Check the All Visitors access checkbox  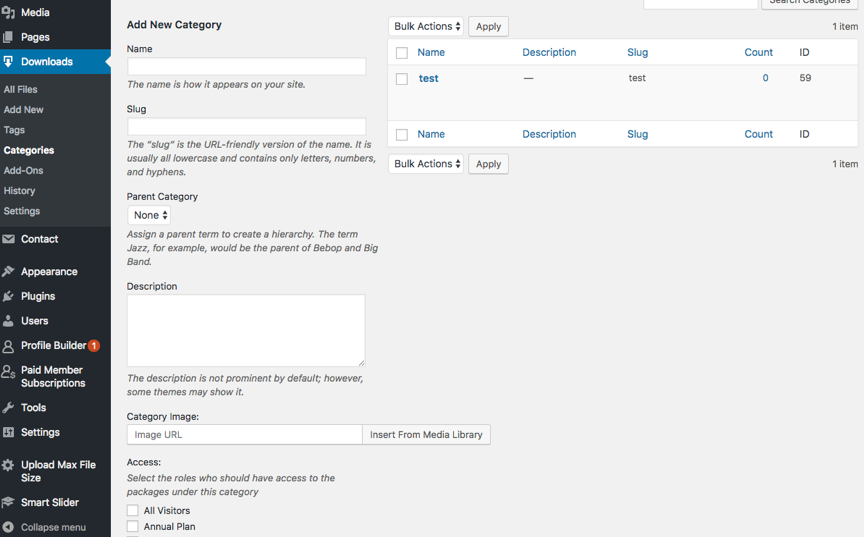pyautogui.click(x=133, y=511)
